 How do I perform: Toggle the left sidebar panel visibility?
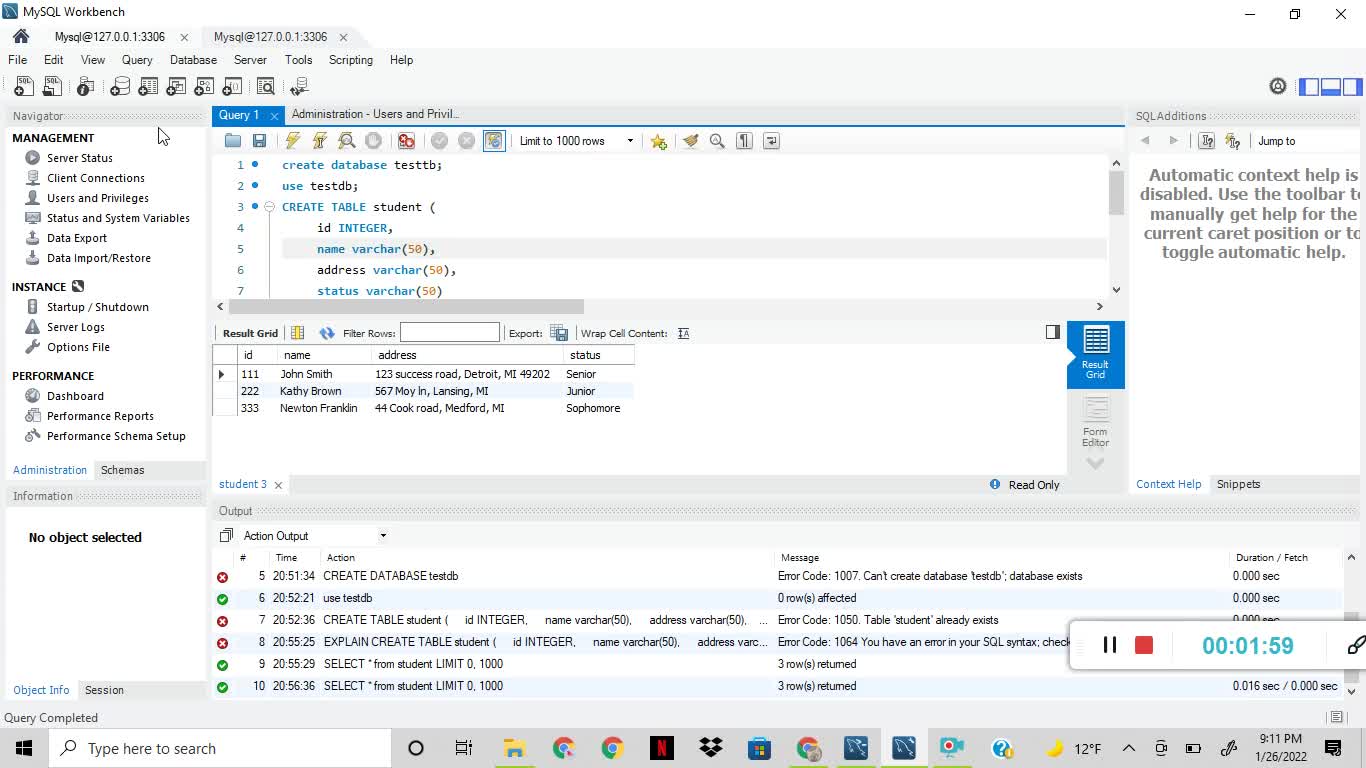(1309, 87)
